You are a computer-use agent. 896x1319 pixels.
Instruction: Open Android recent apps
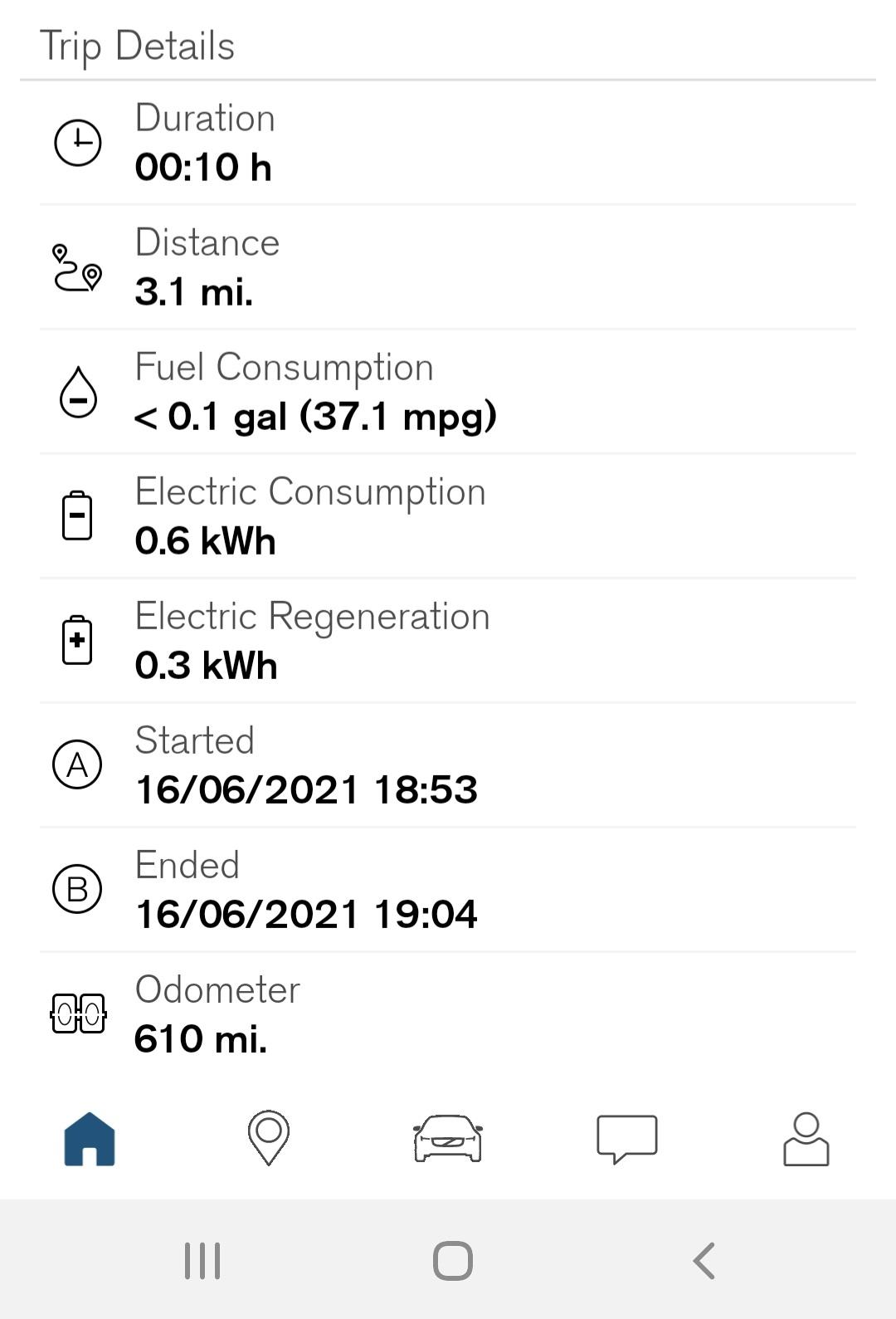pos(202,1261)
